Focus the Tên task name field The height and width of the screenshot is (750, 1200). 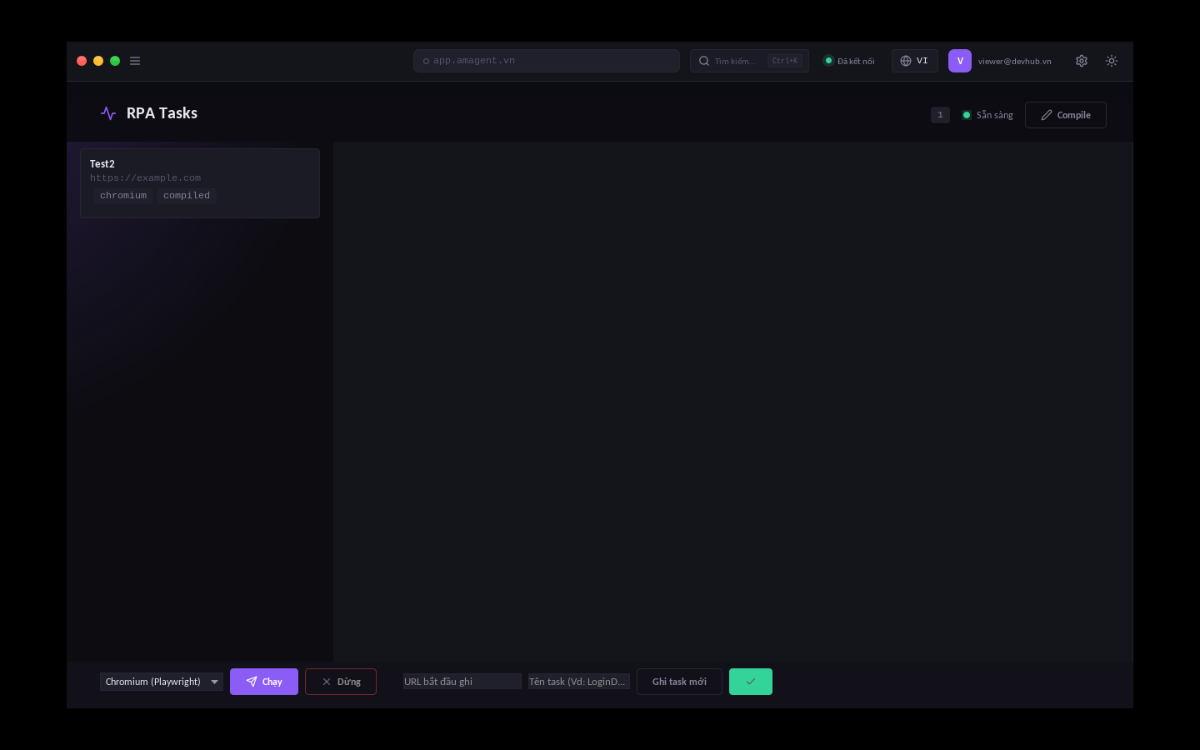click(579, 682)
